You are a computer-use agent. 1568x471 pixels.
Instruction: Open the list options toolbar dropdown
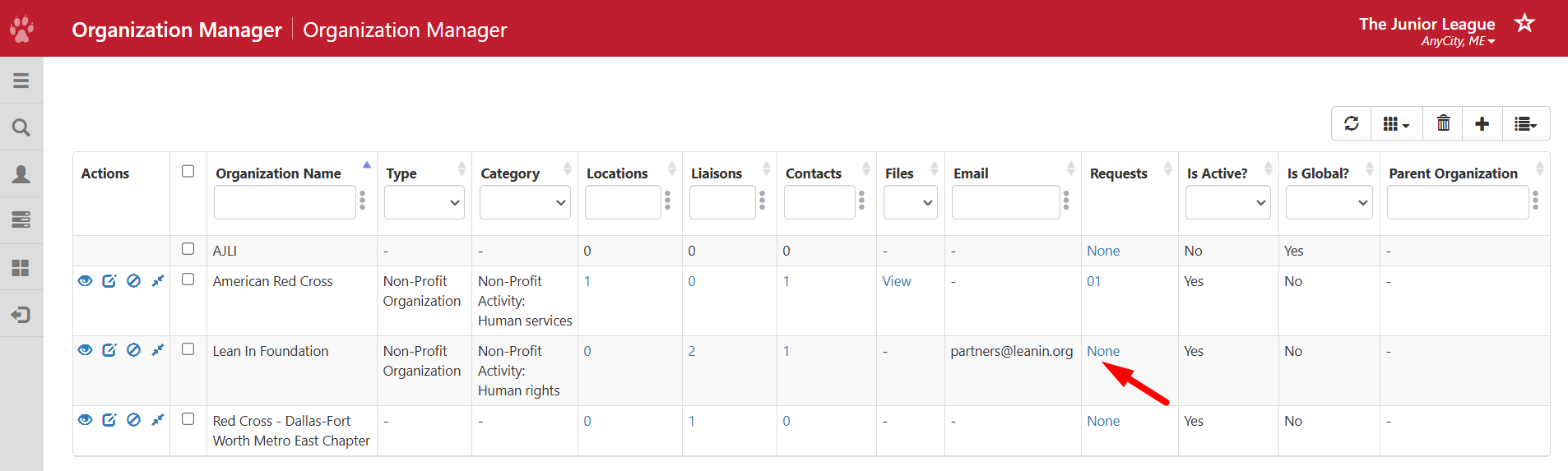(x=1526, y=123)
